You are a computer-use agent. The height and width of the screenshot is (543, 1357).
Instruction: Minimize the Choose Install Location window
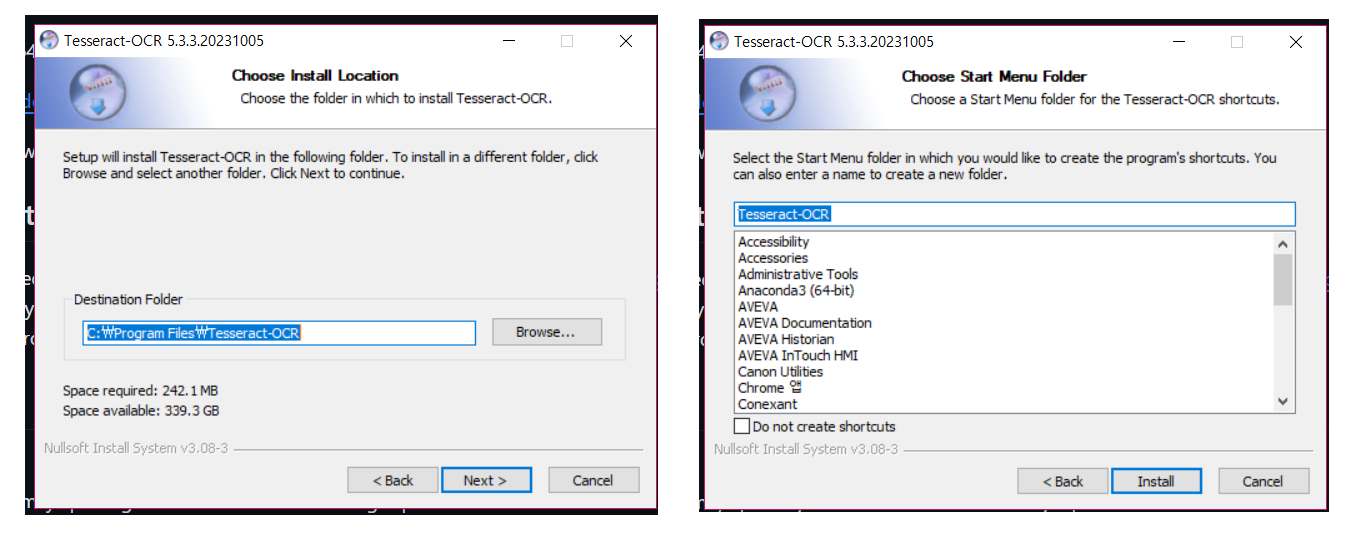point(508,41)
